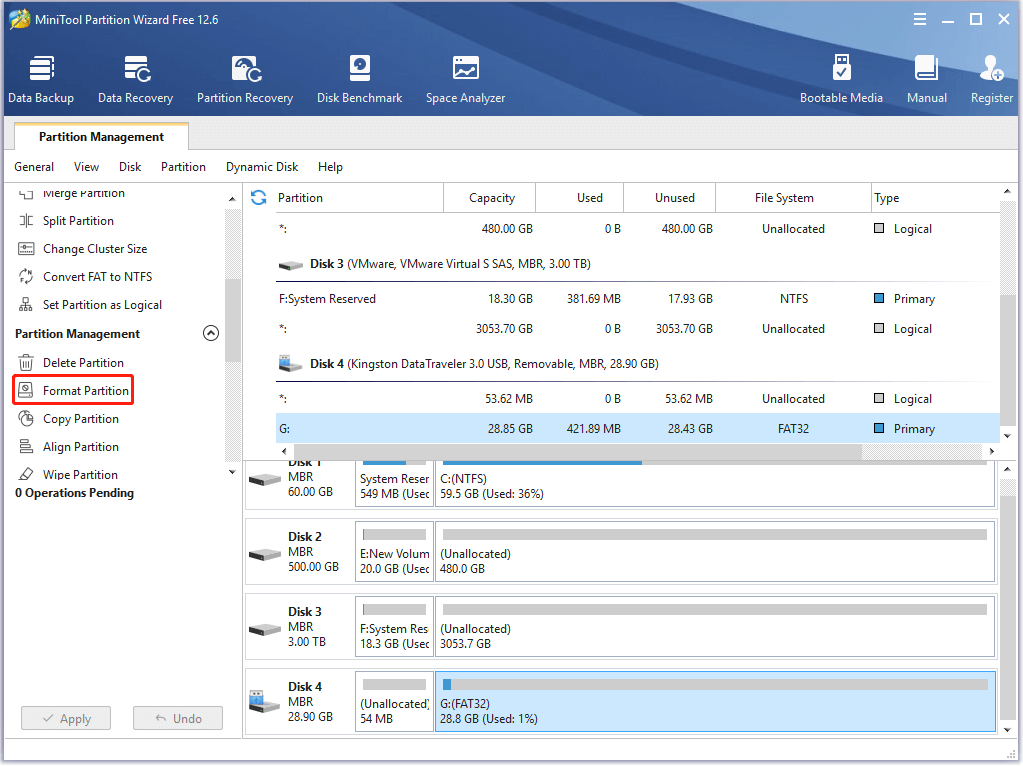Click the sidebar scroll-up arrow
The image size is (1023, 766).
click(232, 198)
